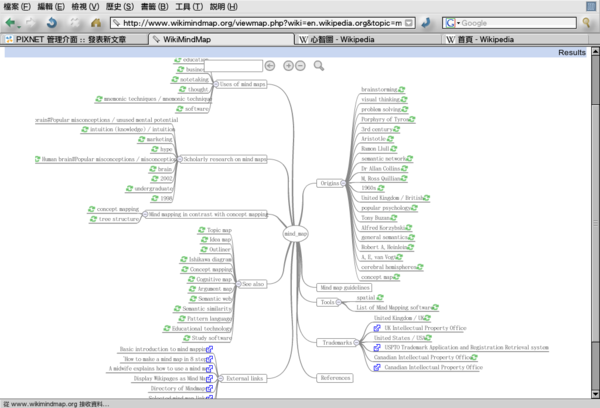This screenshot has width=600, height=408.
Task: Click the Go arrow beside address bar
Action: pyautogui.click(x=426, y=23)
